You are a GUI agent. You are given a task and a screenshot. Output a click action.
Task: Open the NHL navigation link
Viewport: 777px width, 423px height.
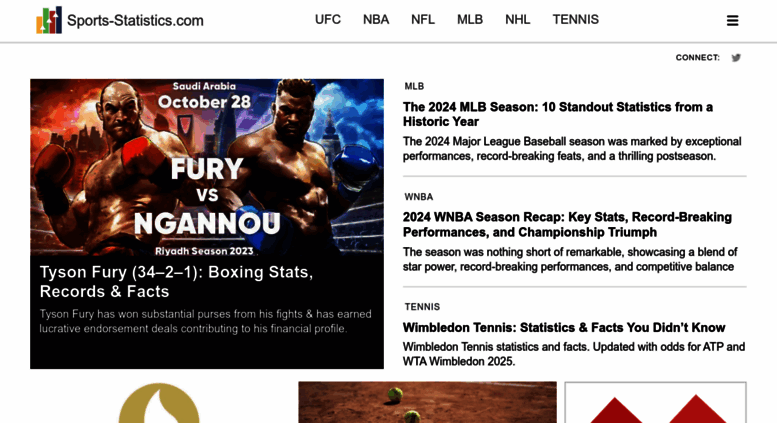pos(517,19)
